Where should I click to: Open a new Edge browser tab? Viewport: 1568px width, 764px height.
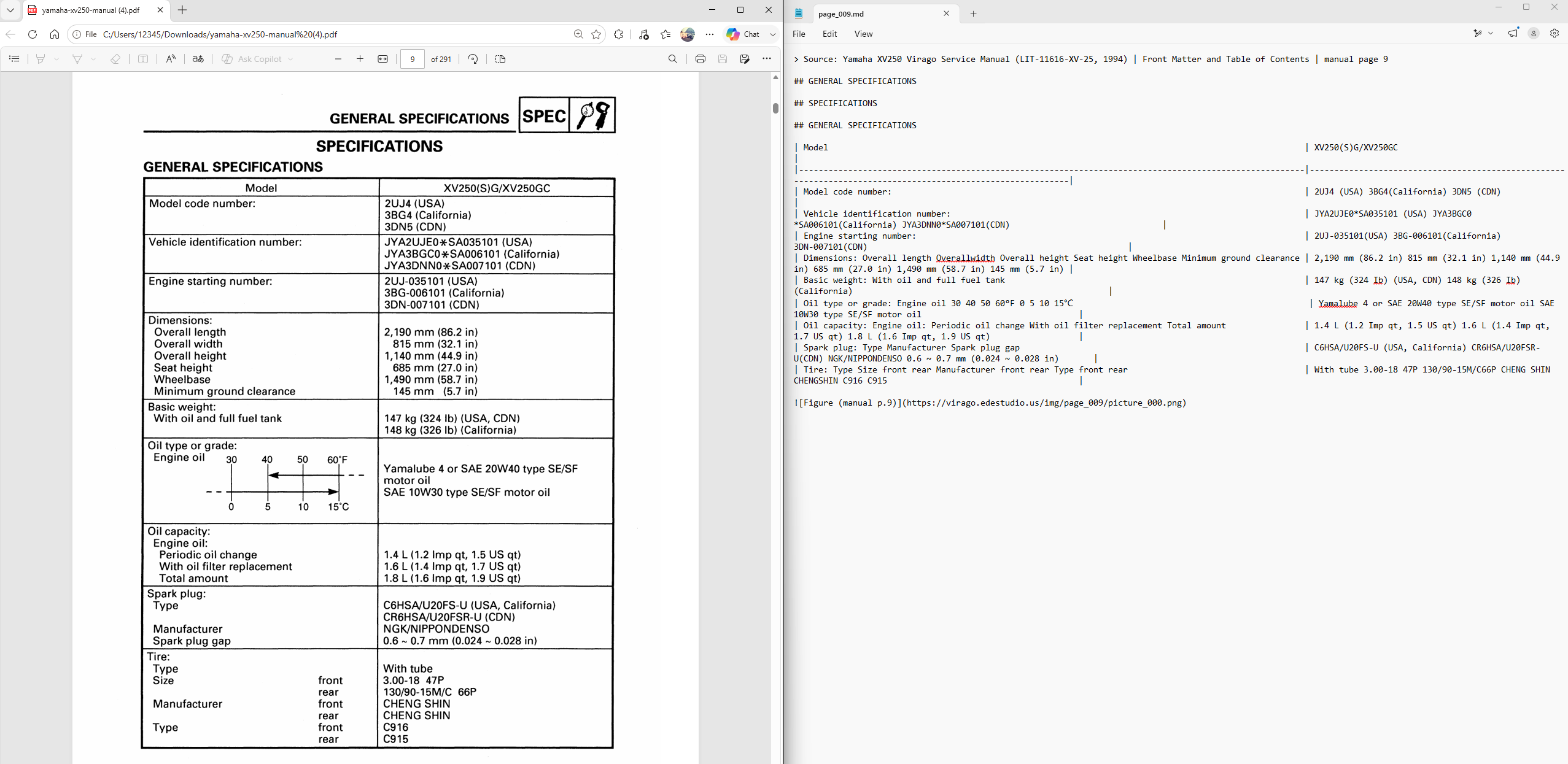[x=182, y=10]
